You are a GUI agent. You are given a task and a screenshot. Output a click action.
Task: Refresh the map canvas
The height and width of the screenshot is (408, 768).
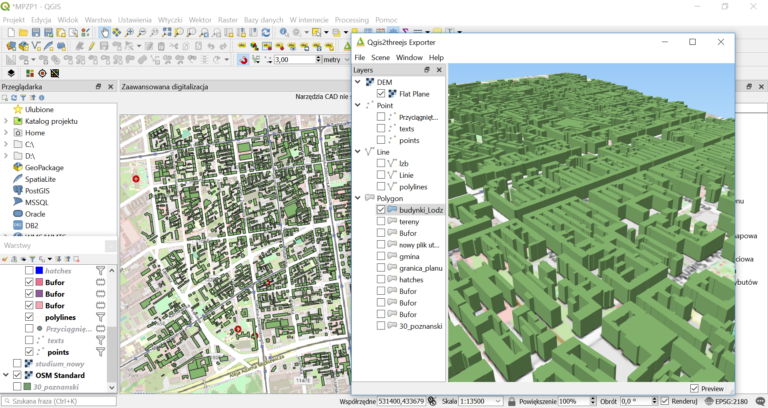click(265, 32)
